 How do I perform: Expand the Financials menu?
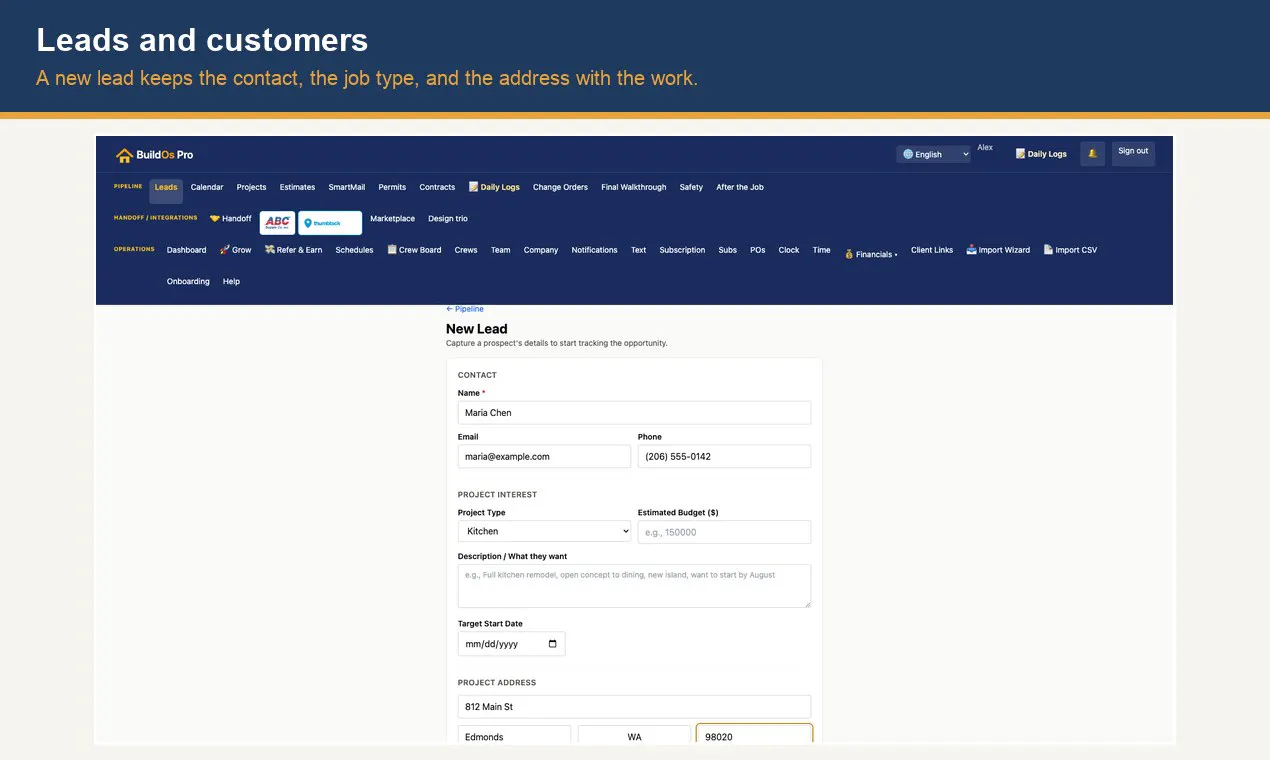[x=871, y=254]
